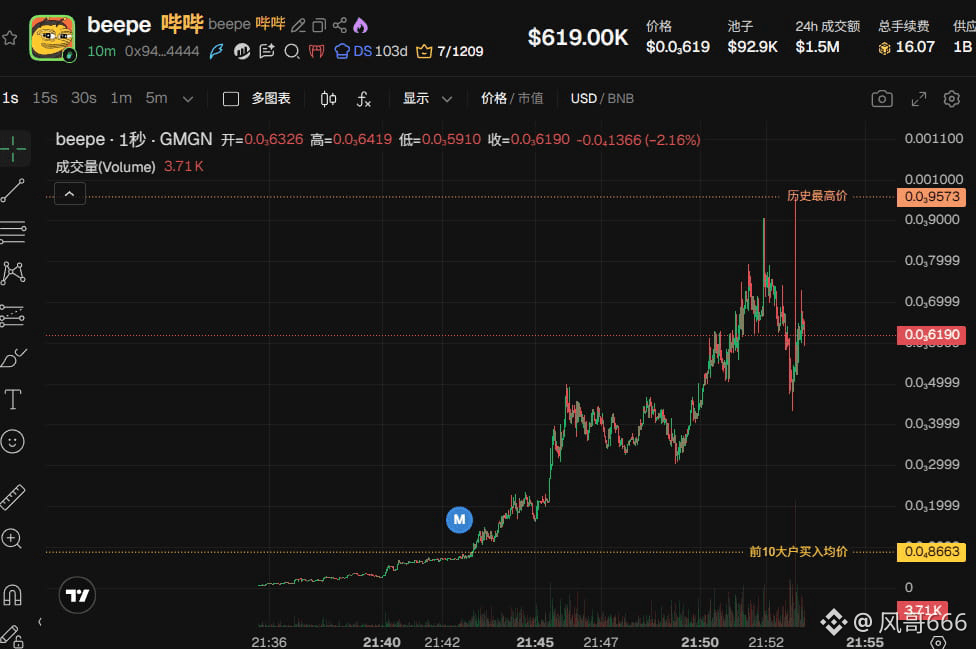976x649 pixels.
Task: Click the 价格 $0.0₃619 stat
Action: point(677,37)
